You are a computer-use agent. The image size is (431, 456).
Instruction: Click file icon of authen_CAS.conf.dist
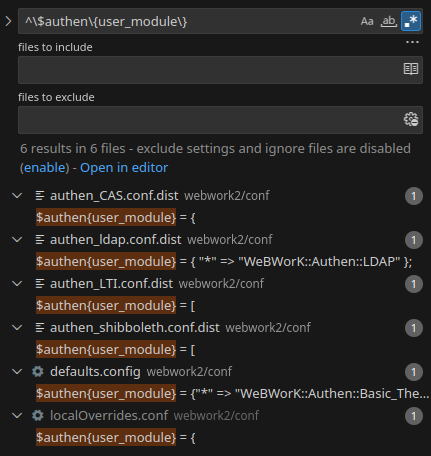coord(40,196)
